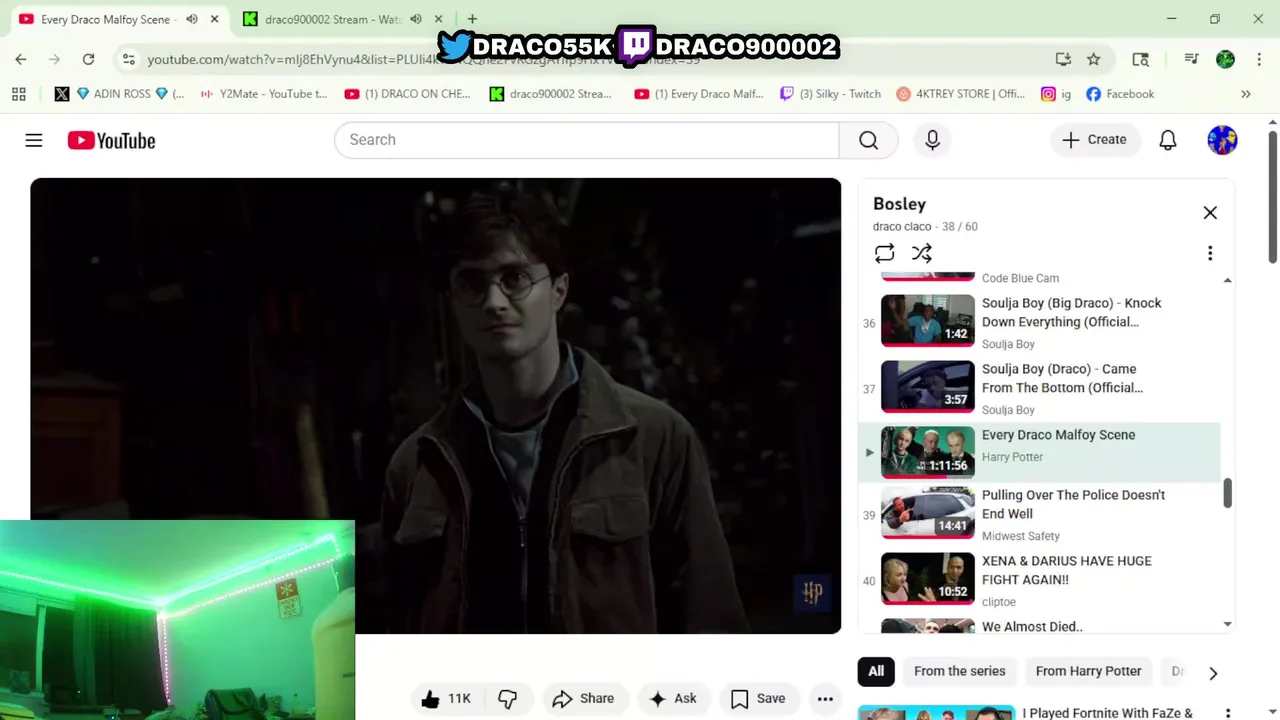Open XENA & DARIUS HAVE HUGE FIGHT video
This screenshot has height=720, width=1280.
1040,580
